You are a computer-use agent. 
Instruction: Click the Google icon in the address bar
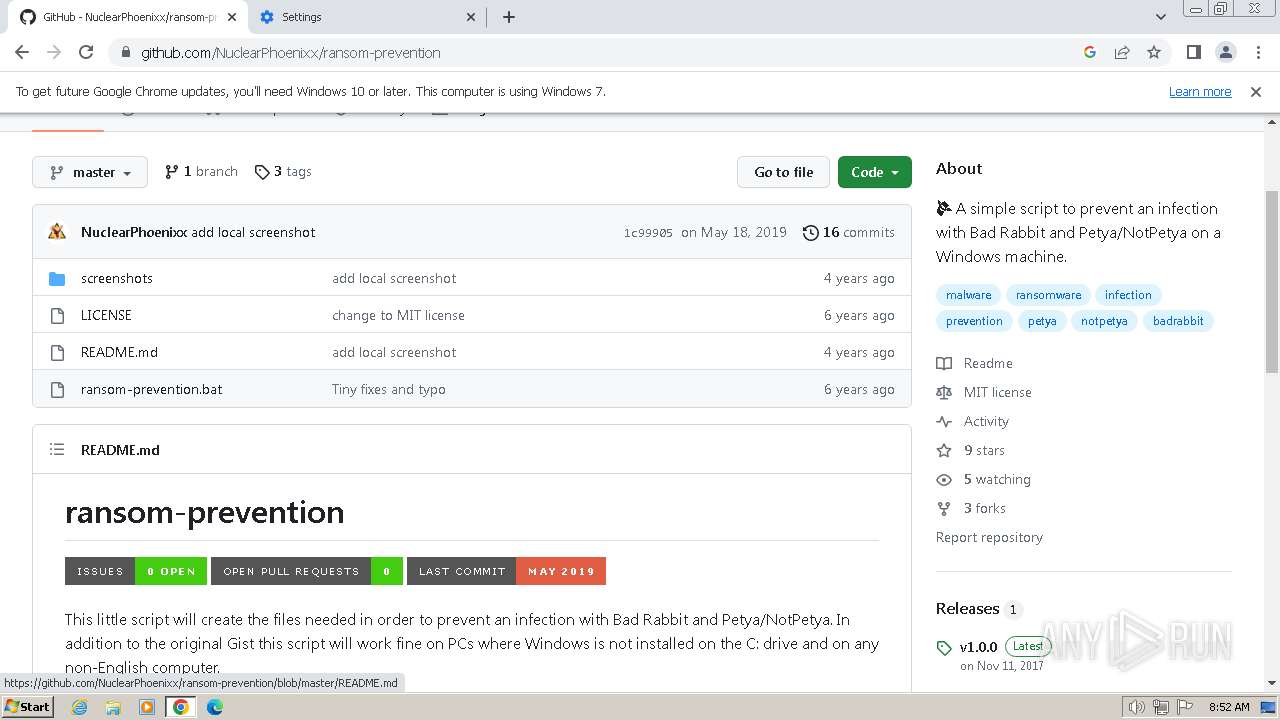point(1090,52)
